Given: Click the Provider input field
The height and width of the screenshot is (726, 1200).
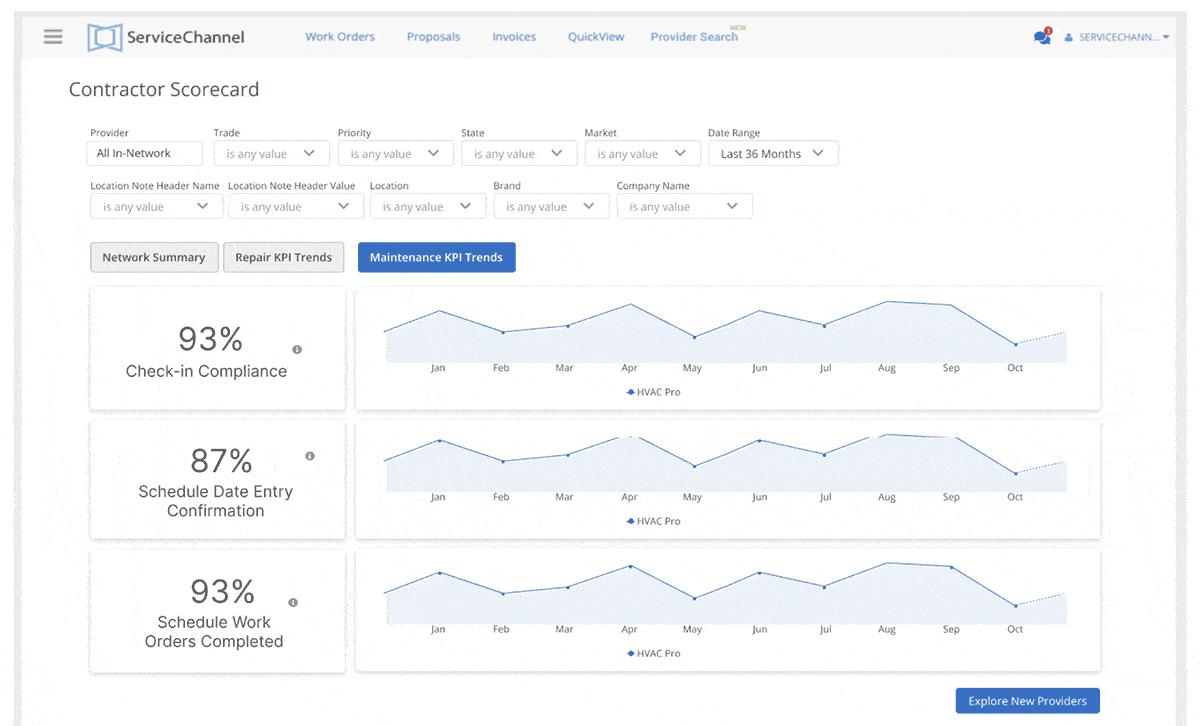Looking at the screenshot, I should coord(144,154).
